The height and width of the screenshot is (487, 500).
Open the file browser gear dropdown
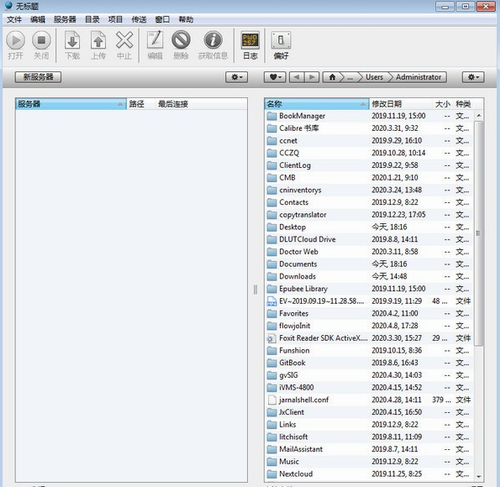coord(473,77)
